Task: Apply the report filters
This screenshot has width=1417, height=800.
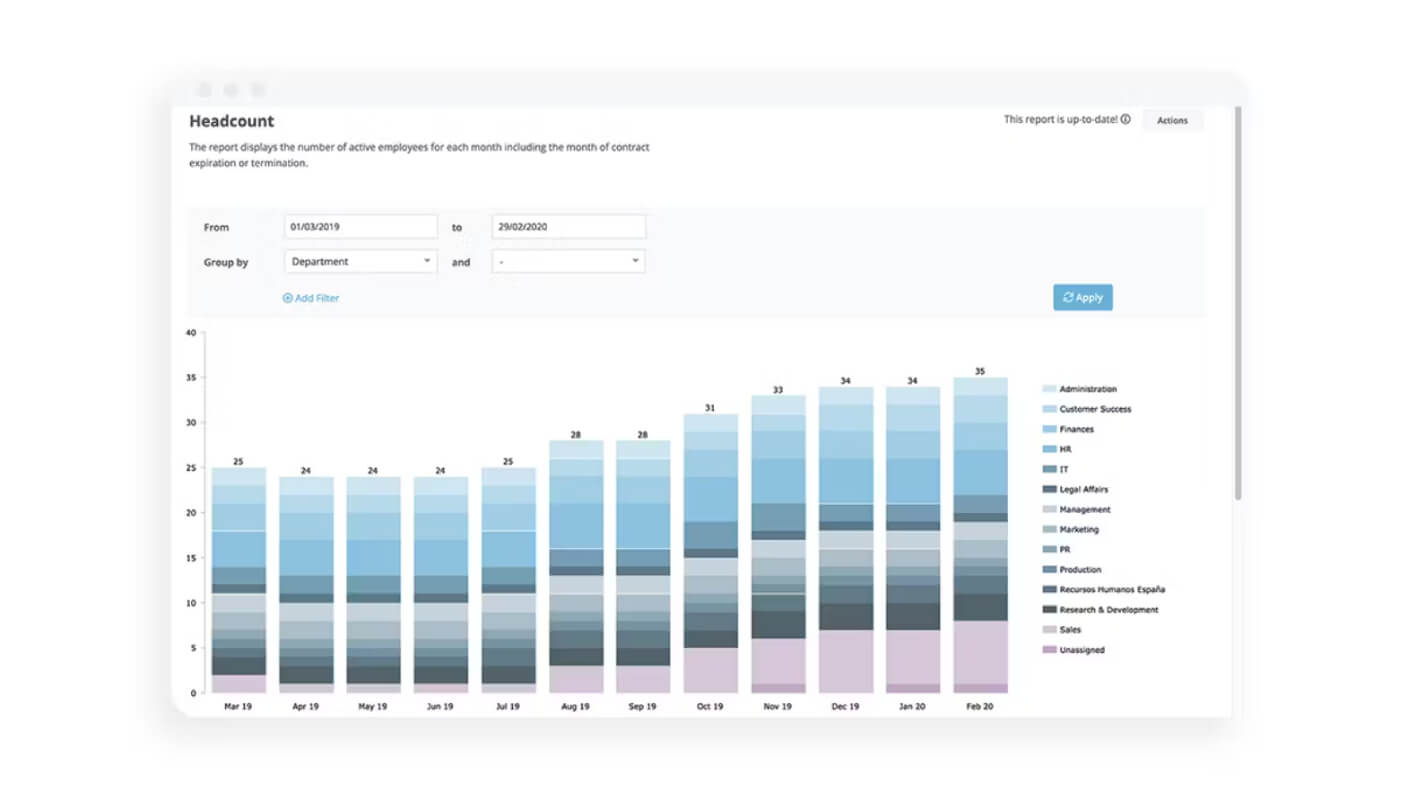Action: coord(1082,297)
